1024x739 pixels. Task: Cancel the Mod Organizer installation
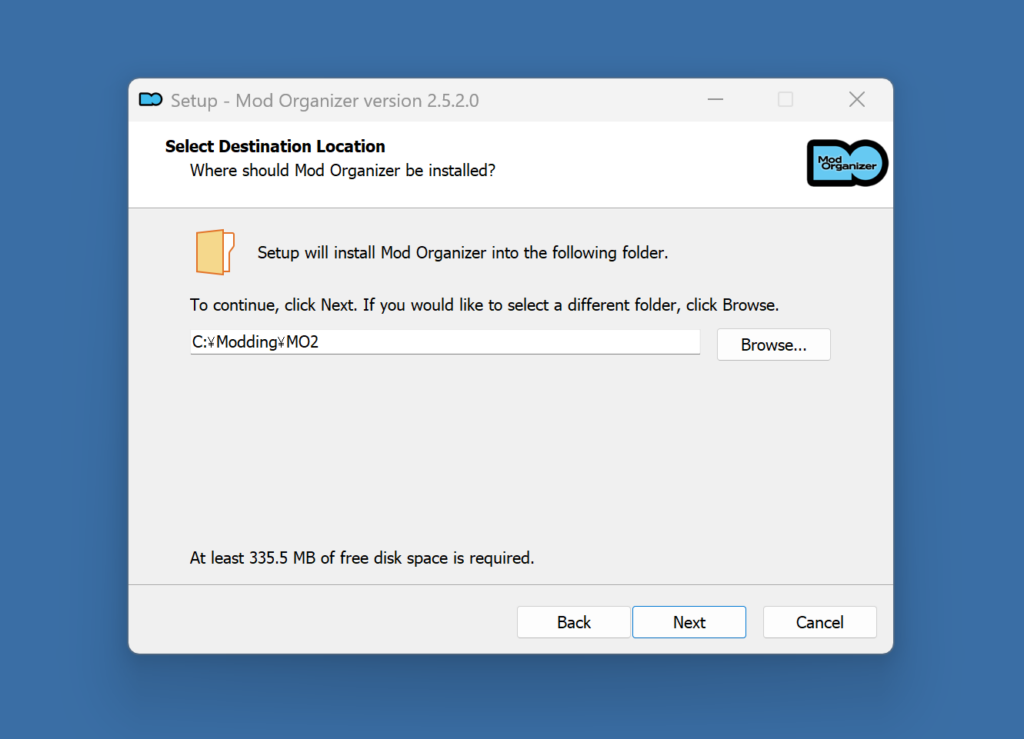coord(819,622)
